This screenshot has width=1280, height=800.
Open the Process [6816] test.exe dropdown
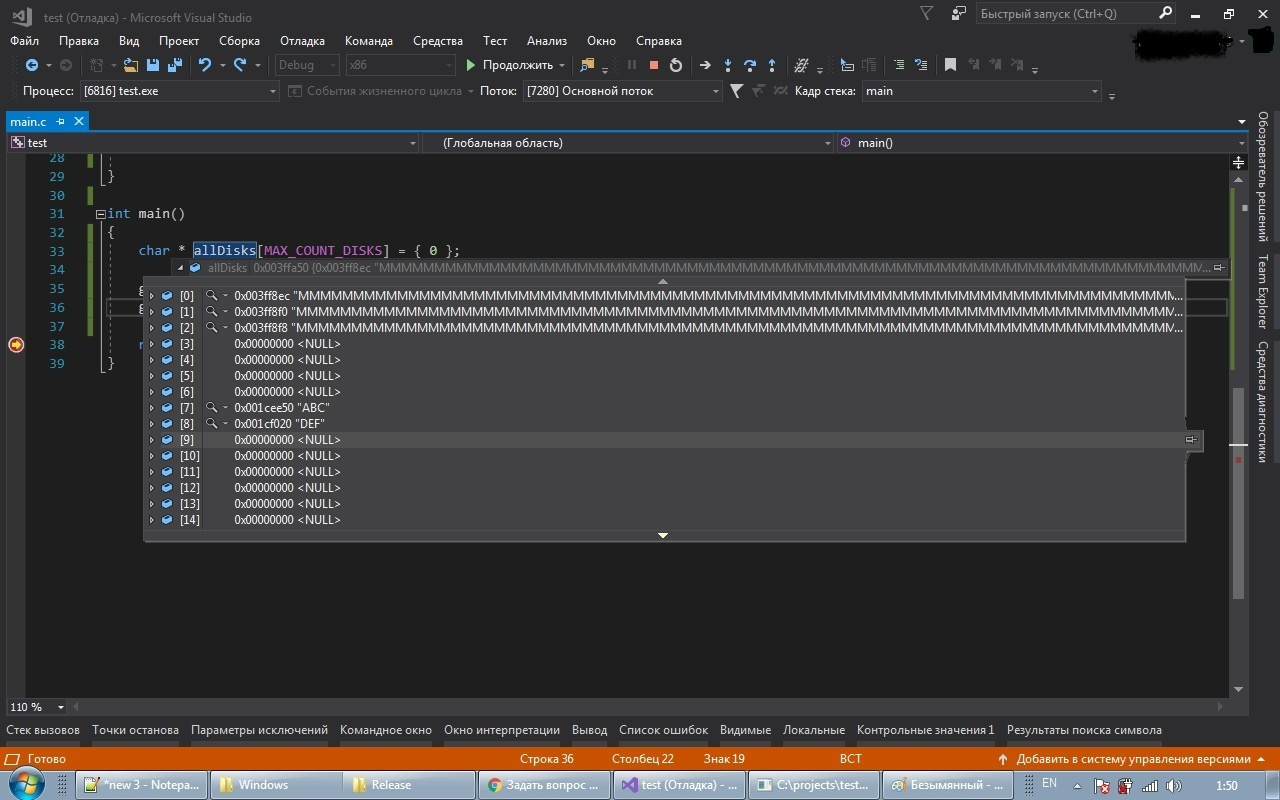point(273,91)
